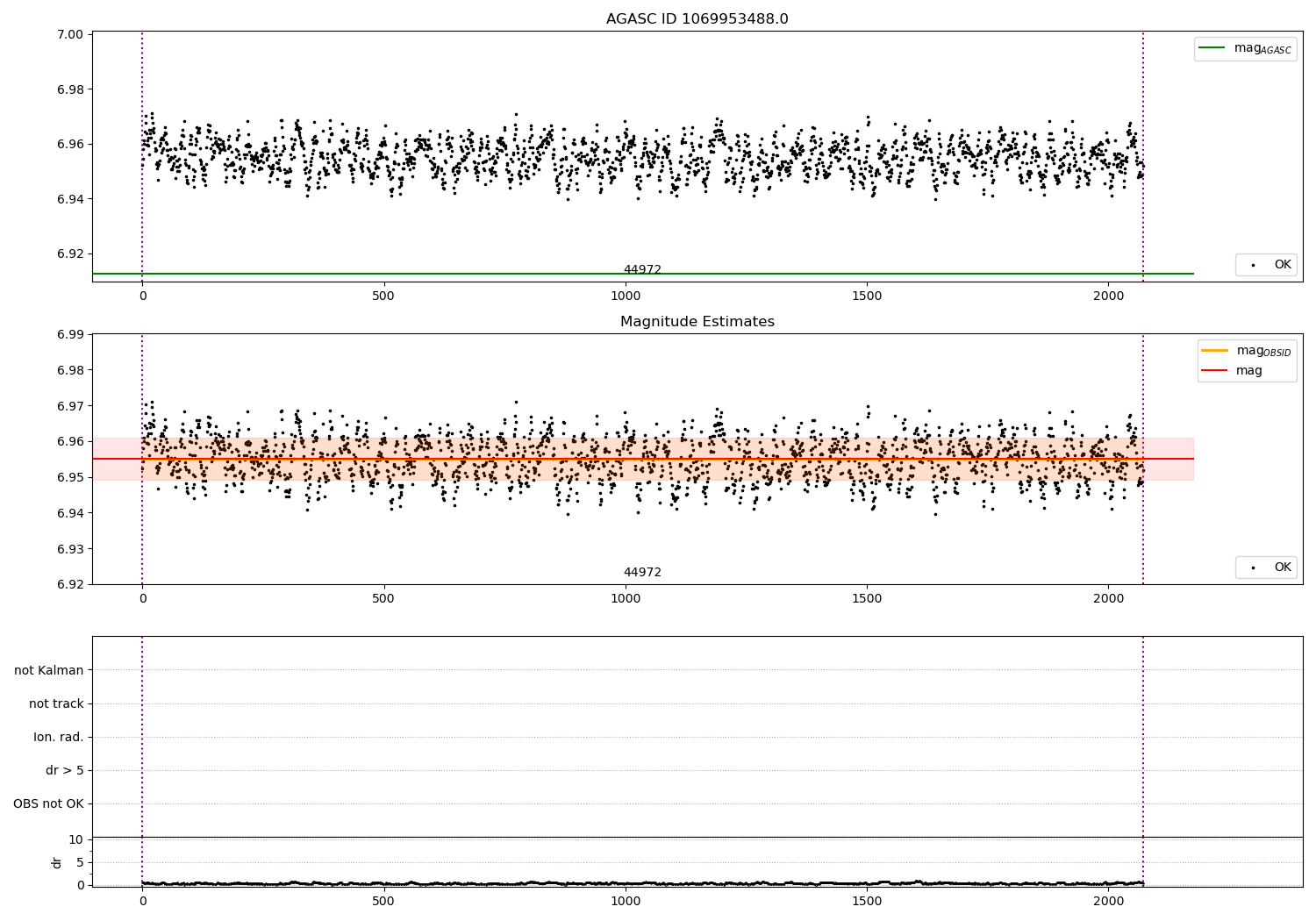Click the 6.93 y-axis tick label
Viewport: 1316px width, 921px height.
coord(71,549)
